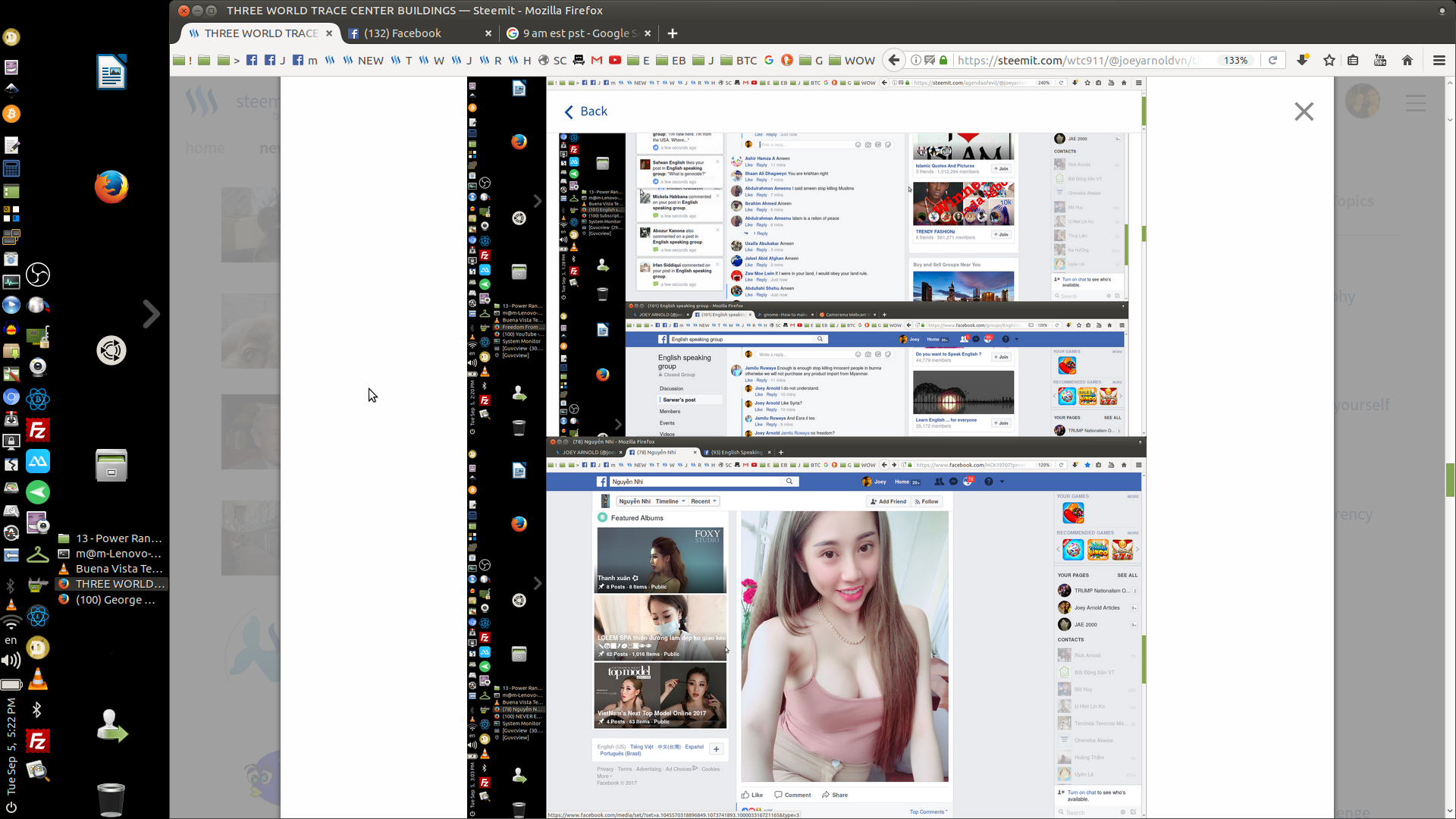The image size is (1456, 819).
Task: Open the Facebook 'm' bookmark
Action: pos(305,60)
